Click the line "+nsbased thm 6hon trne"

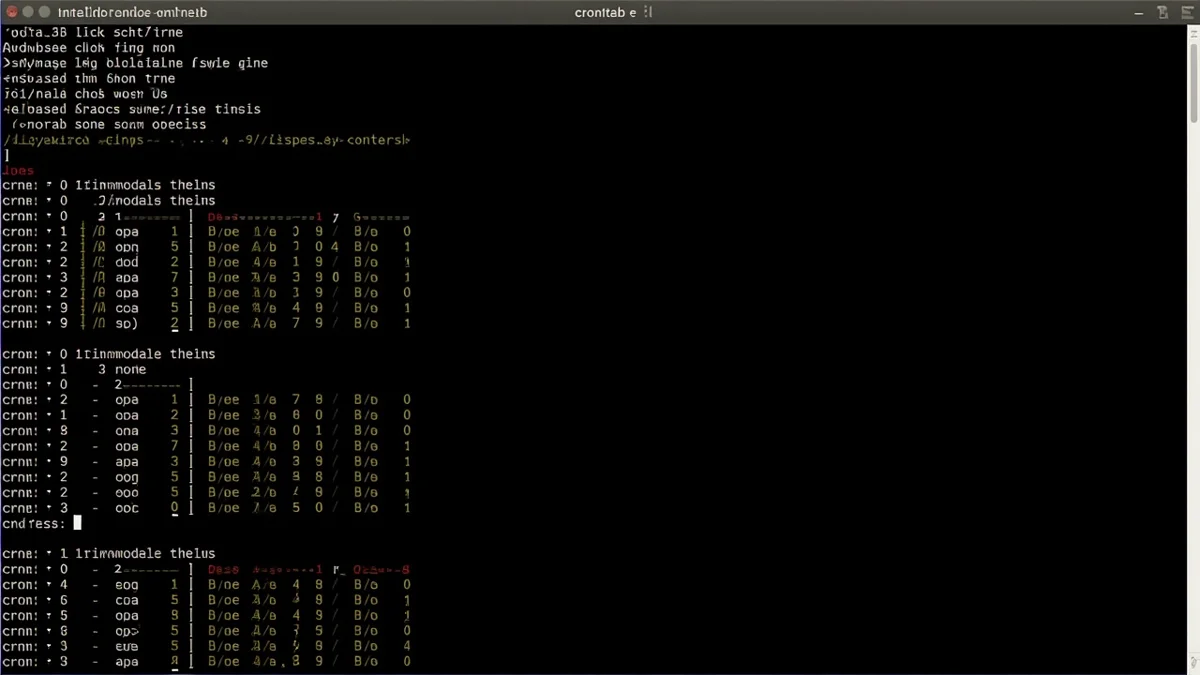(89, 78)
